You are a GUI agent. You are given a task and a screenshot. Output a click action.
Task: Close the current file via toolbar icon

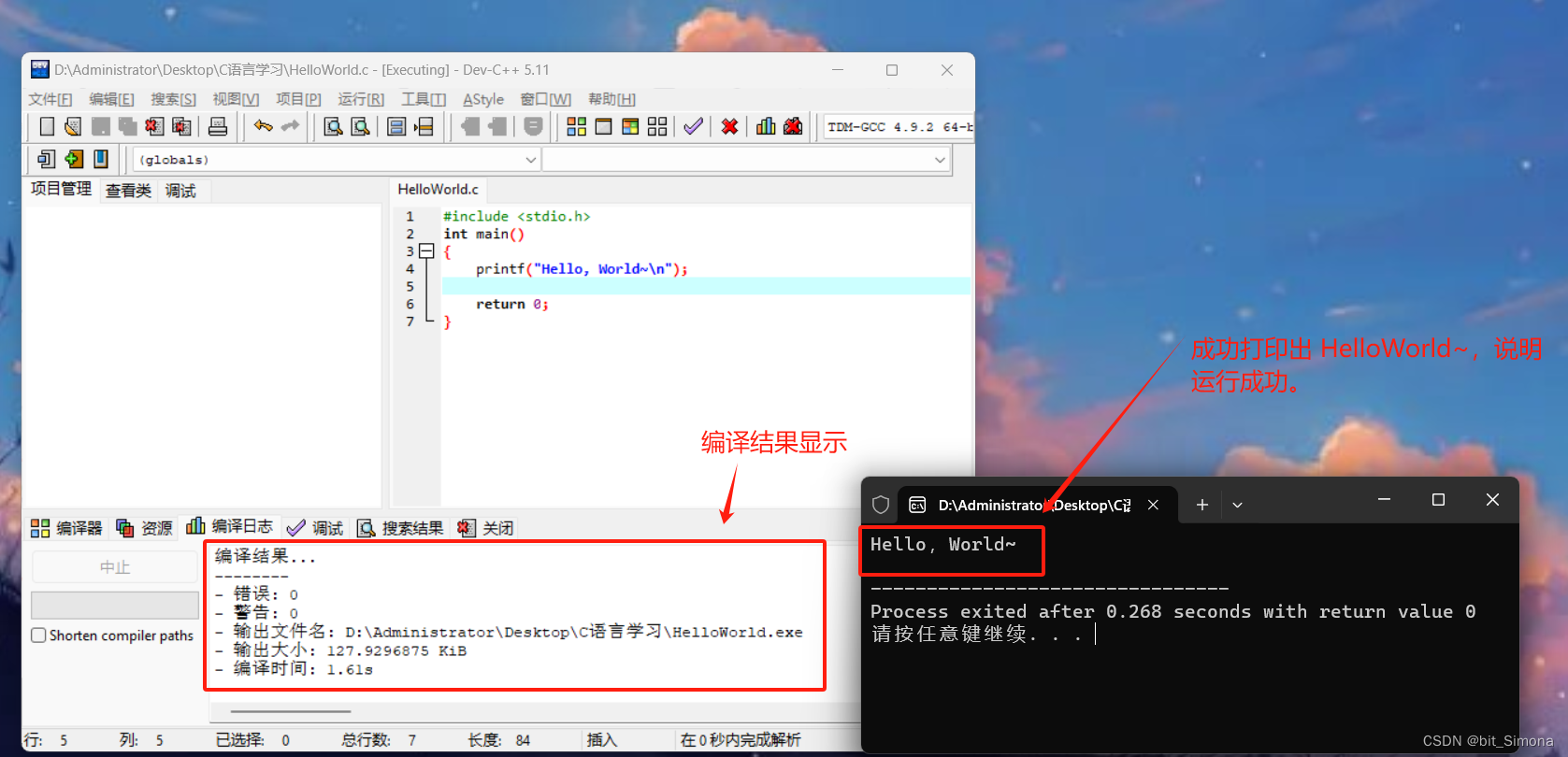(x=154, y=126)
